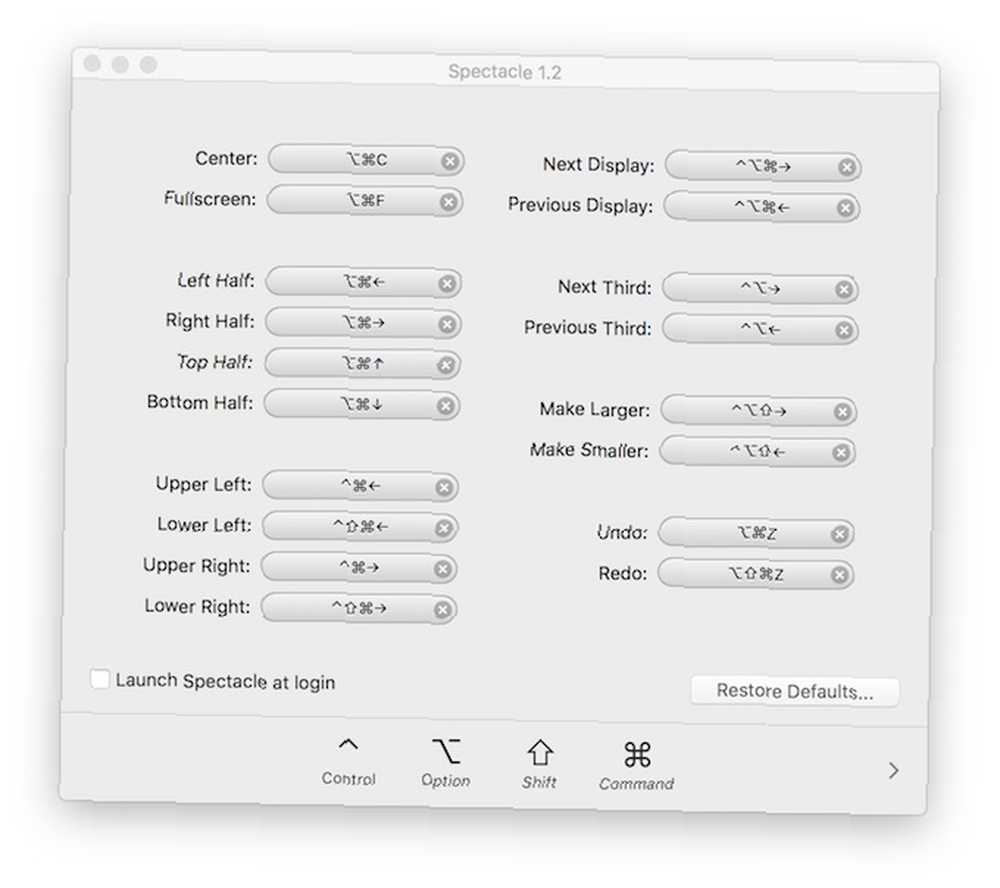Select the Upper Left shortcut field
The width and height of the screenshot is (1000, 888).
coord(360,486)
